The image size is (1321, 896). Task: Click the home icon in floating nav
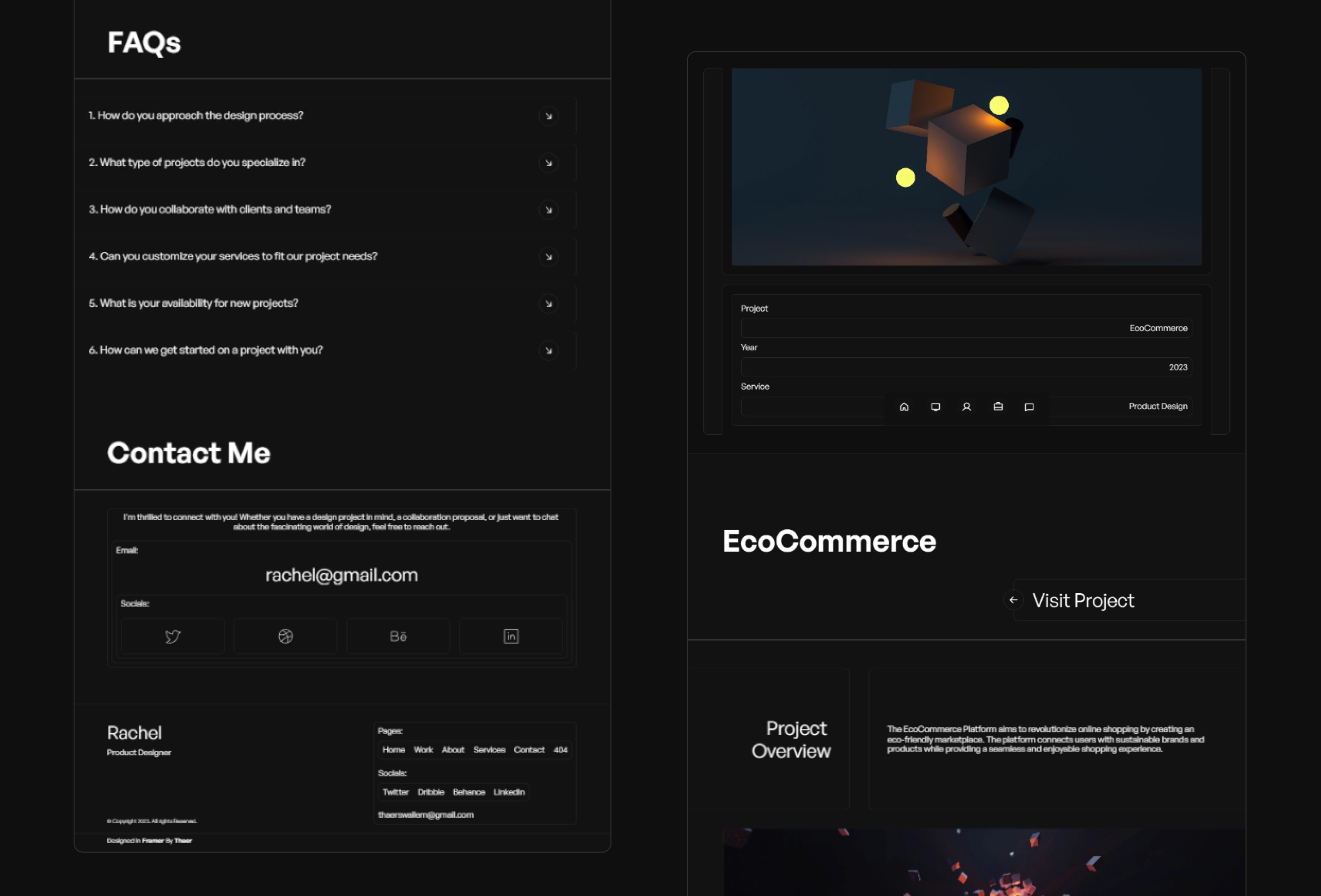coord(904,407)
